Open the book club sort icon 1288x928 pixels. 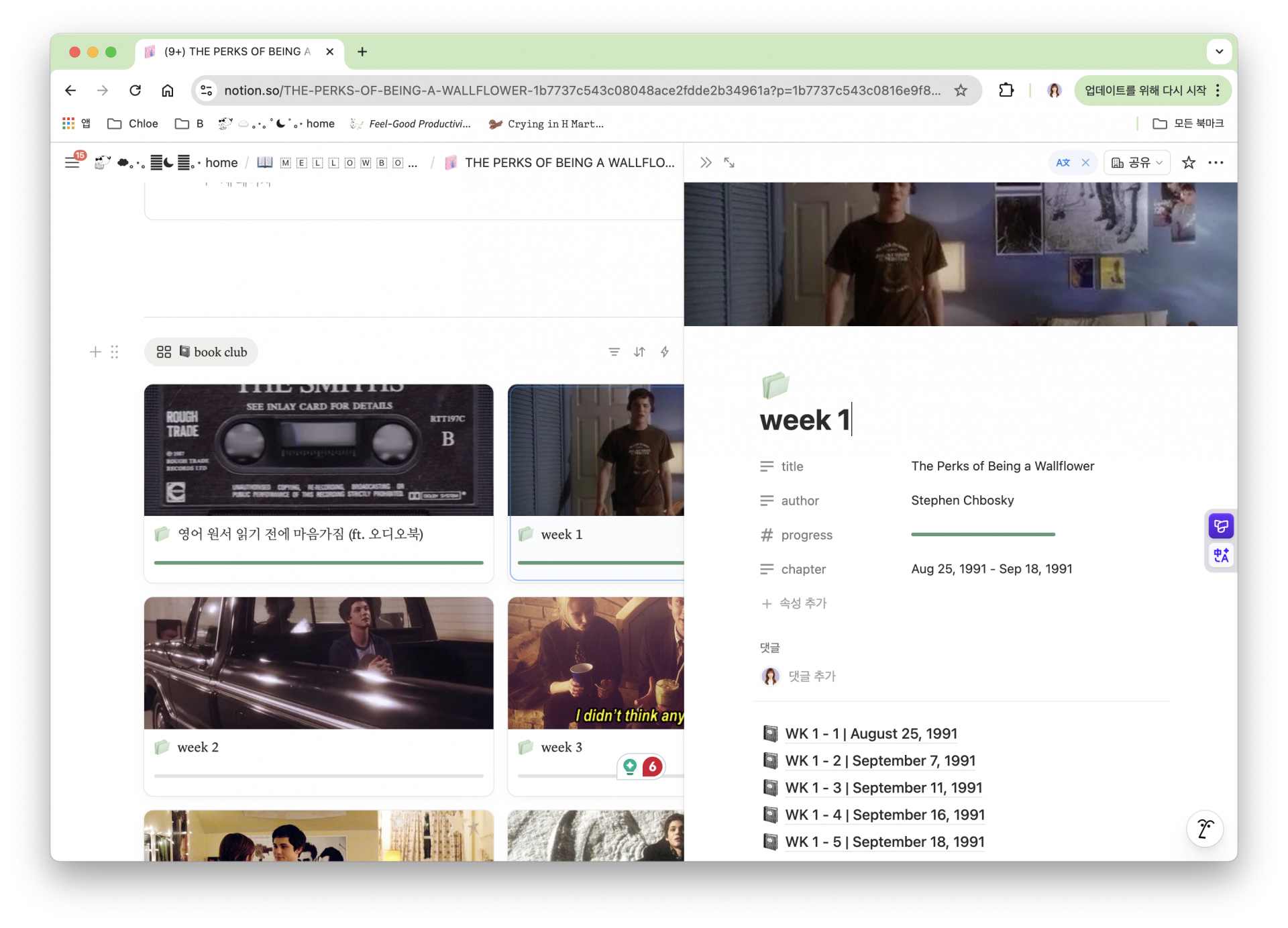point(639,352)
